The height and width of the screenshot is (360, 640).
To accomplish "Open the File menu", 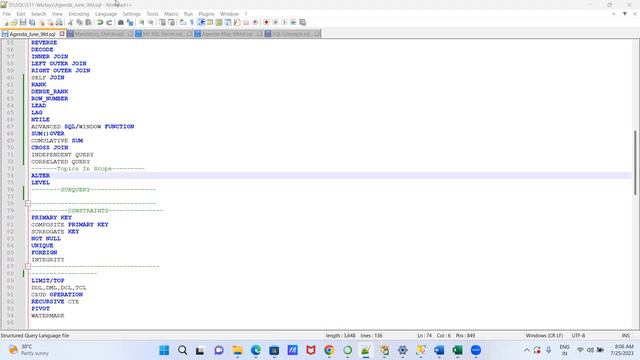I will pyautogui.click(x=7, y=14).
